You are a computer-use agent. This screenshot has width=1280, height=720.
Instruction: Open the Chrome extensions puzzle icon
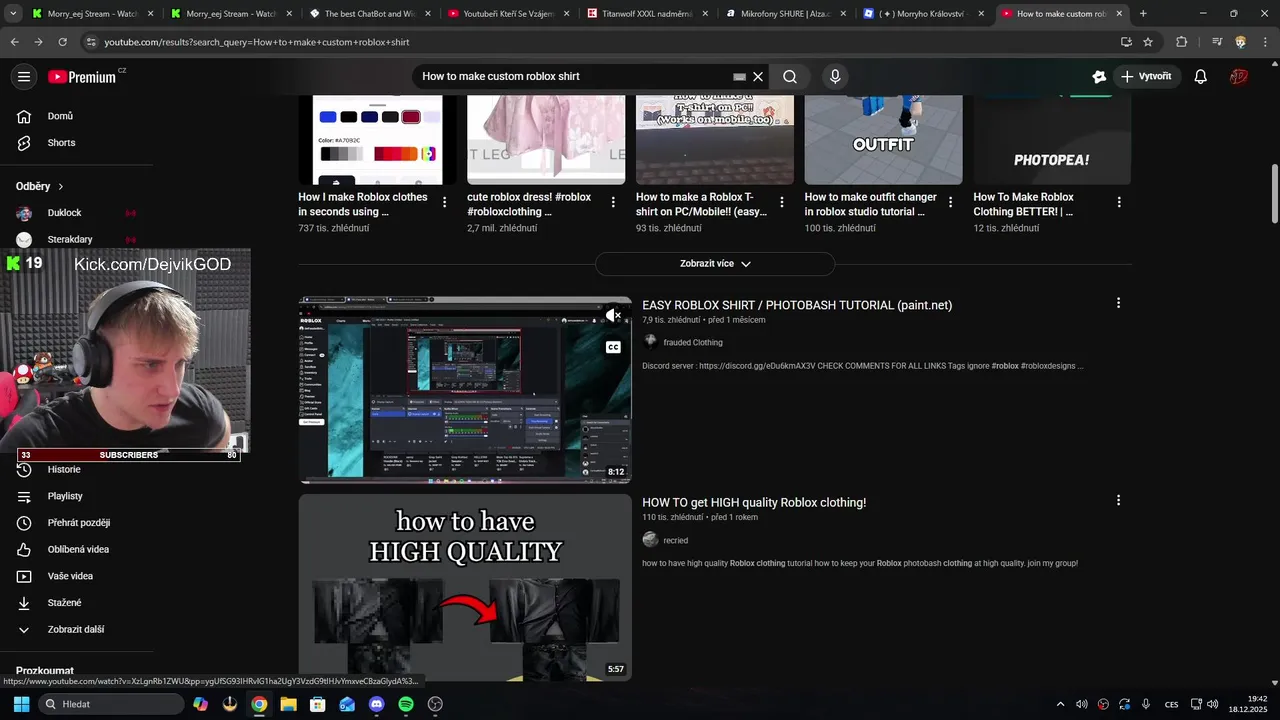[1182, 42]
